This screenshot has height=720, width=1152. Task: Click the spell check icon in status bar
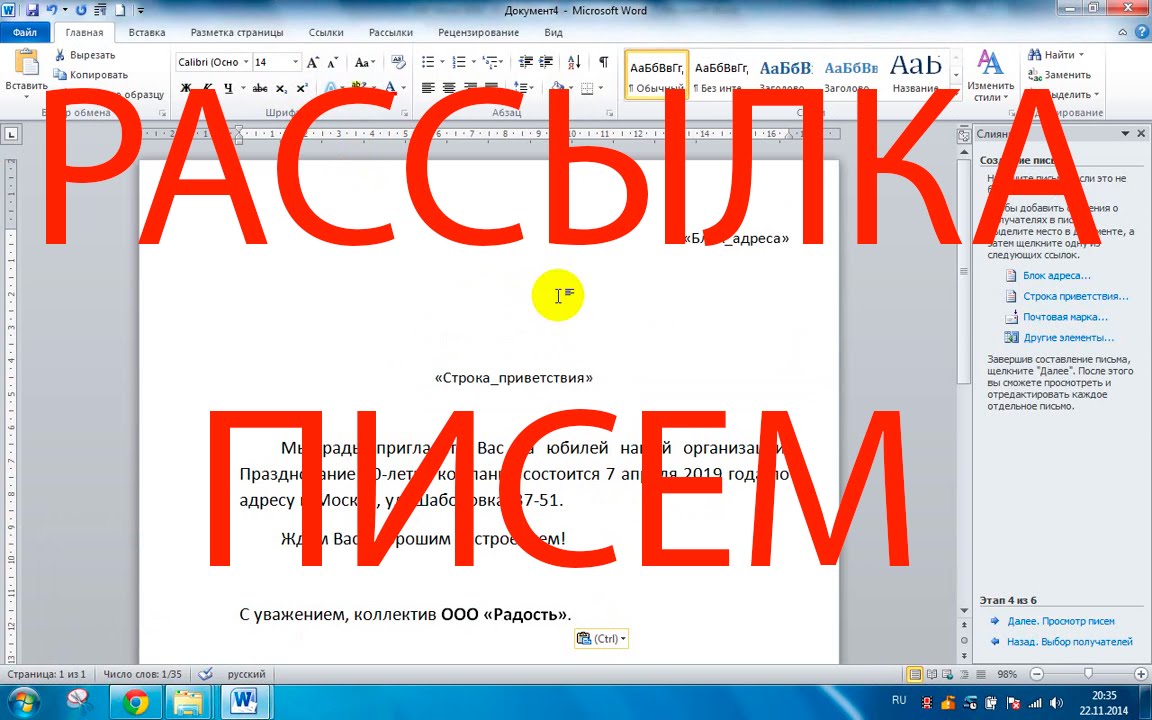point(206,674)
